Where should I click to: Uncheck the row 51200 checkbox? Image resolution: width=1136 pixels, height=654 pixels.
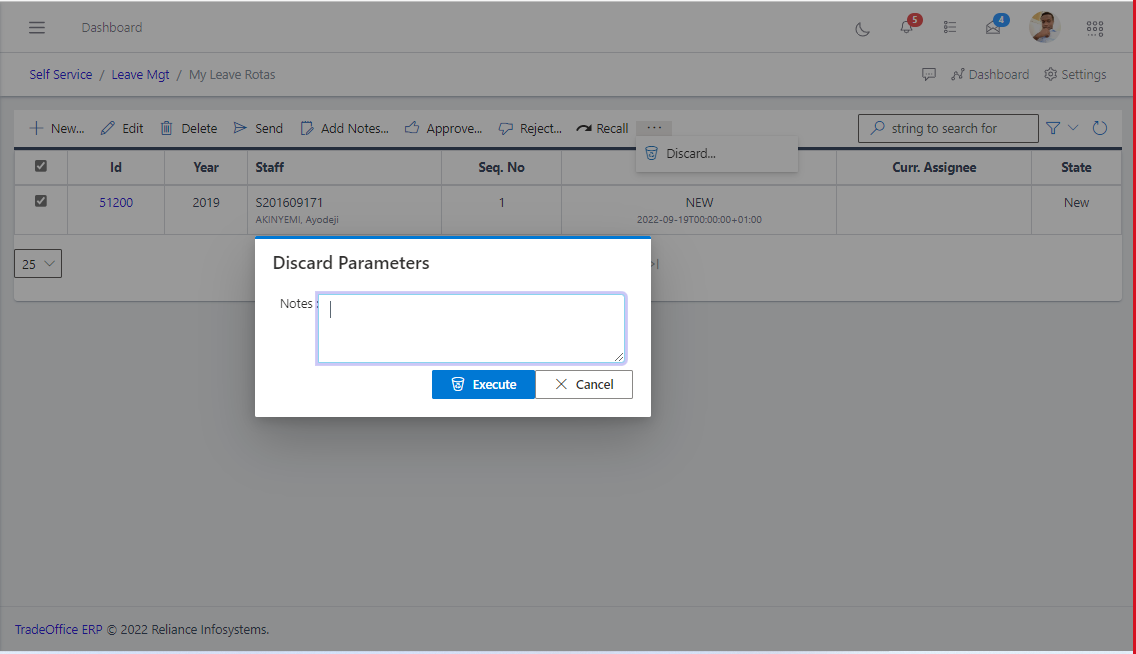click(41, 201)
